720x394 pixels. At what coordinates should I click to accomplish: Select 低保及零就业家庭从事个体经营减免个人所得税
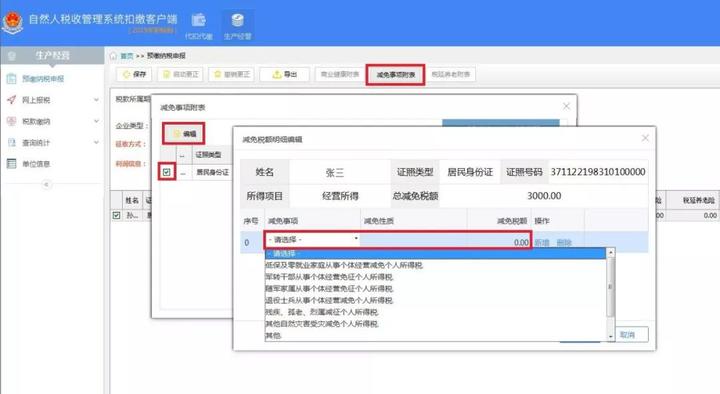click(344, 265)
